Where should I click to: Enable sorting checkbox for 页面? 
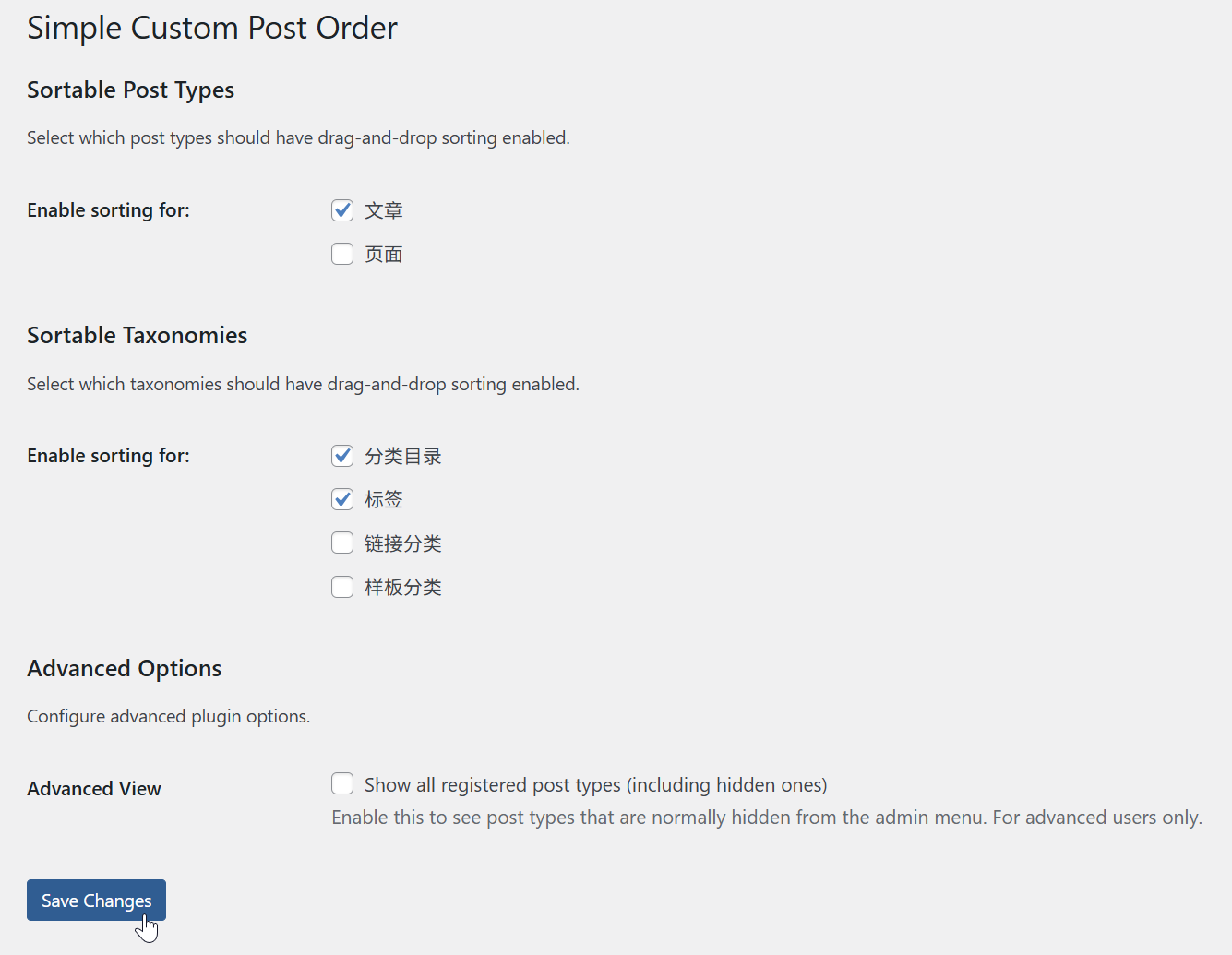tap(342, 254)
